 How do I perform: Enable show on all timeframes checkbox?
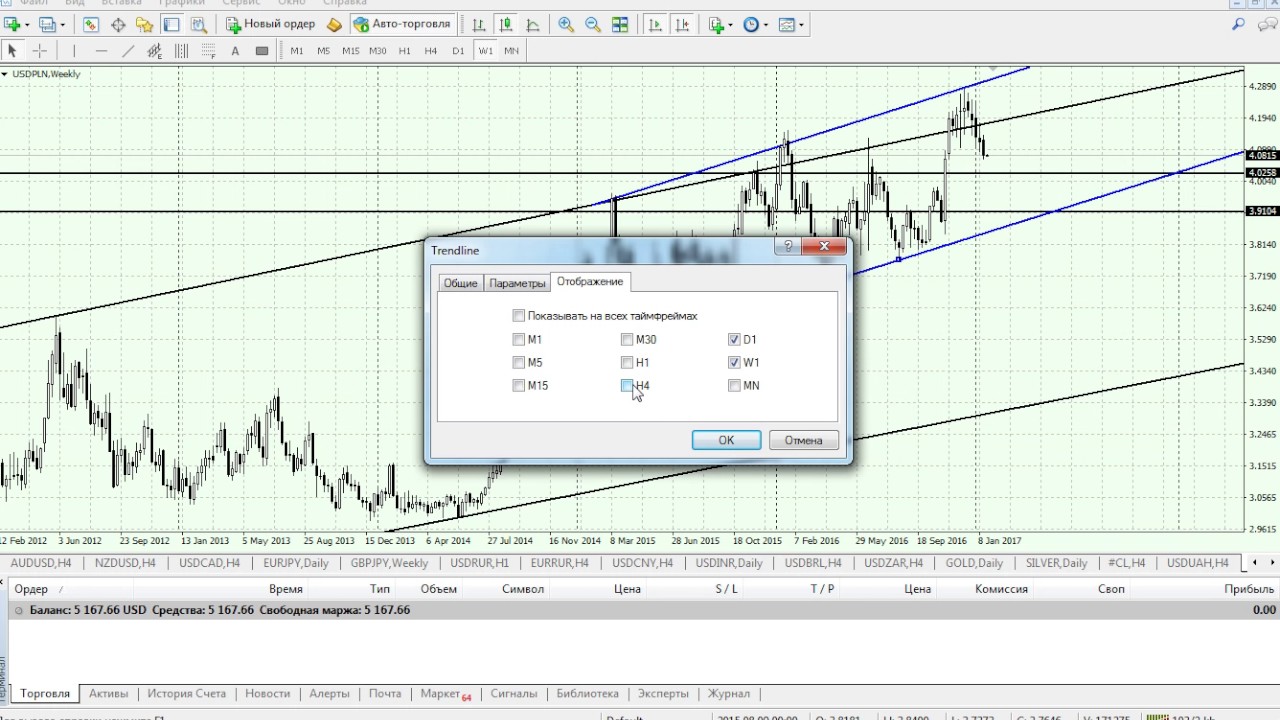519,315
